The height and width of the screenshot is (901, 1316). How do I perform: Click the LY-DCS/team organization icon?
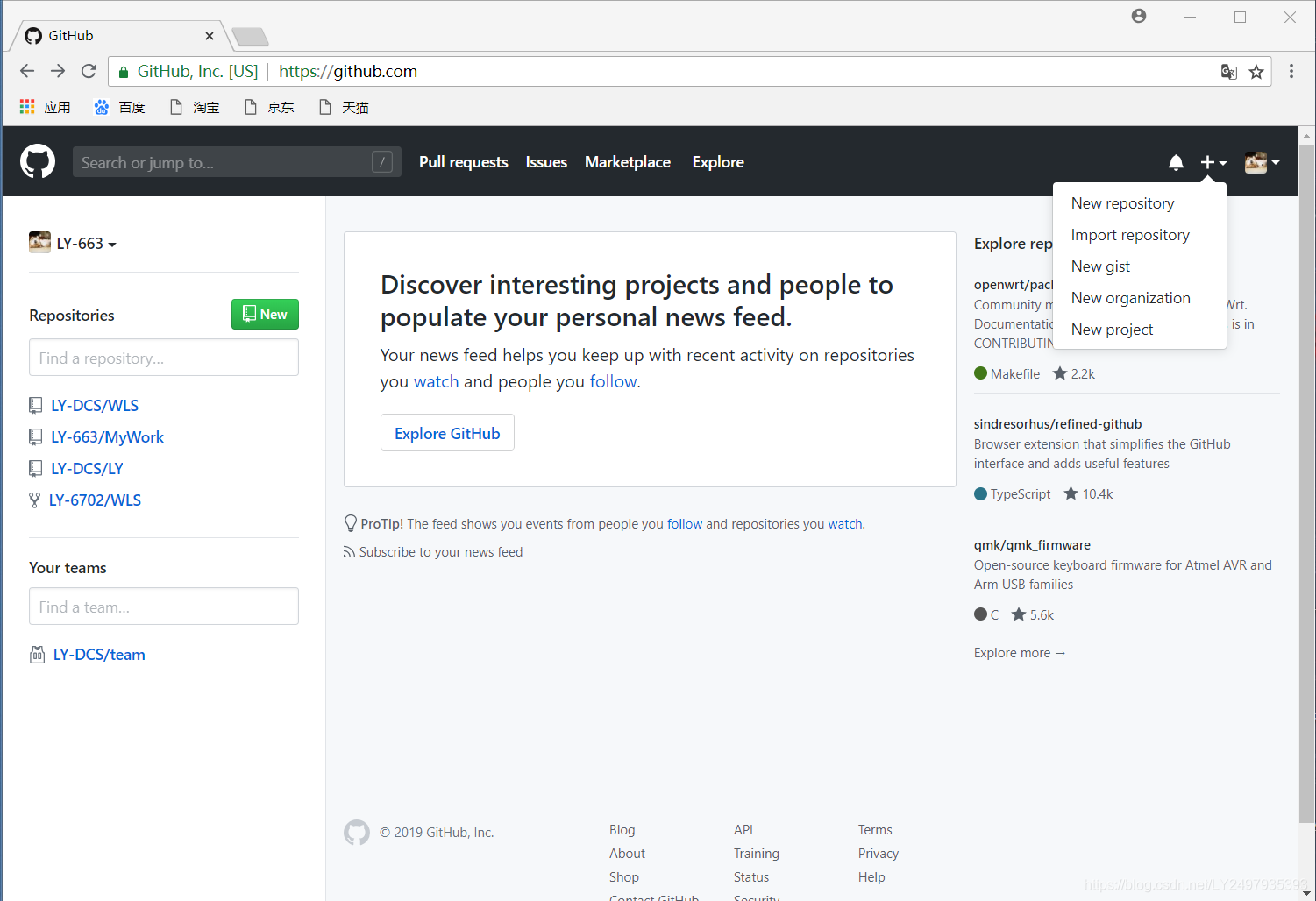(x=38, y=654)
